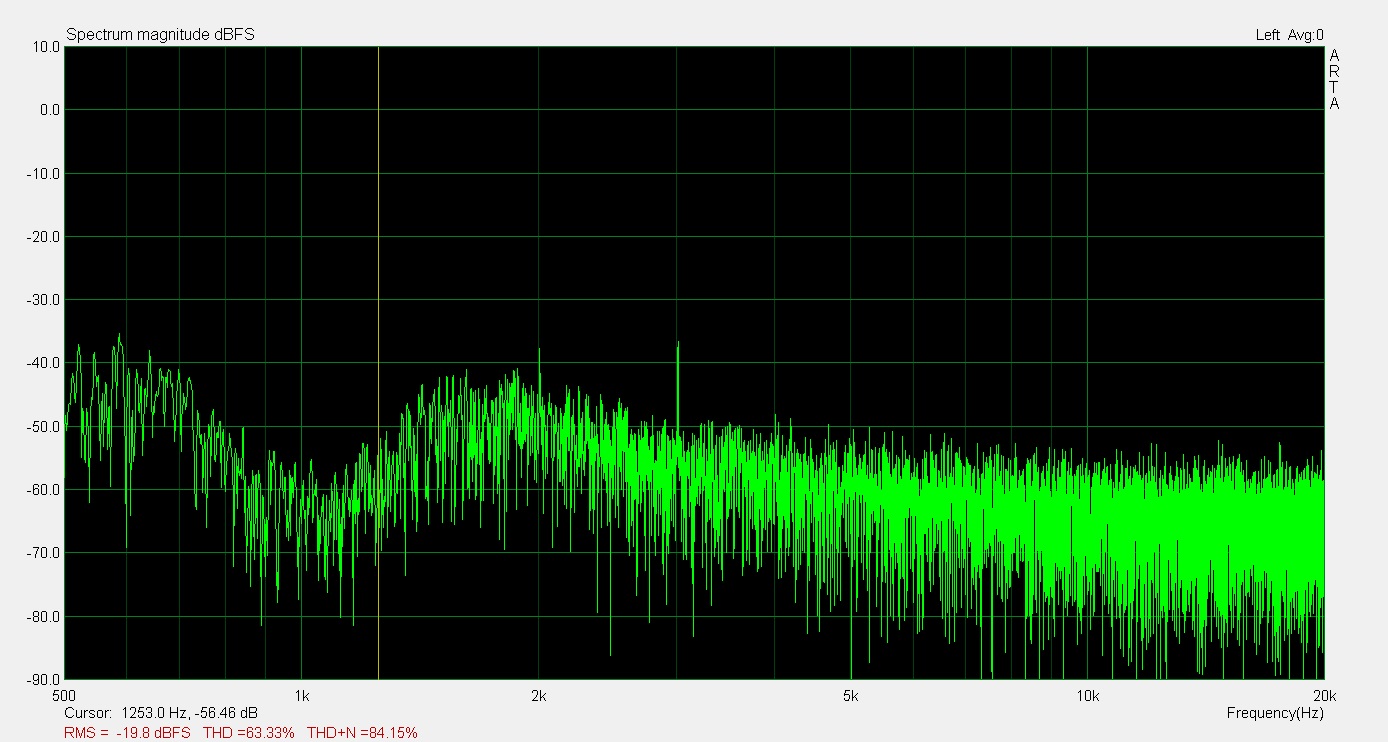Click the '-90.0' y-axis label
The image size is (1388, 742).
click(42, 680)
